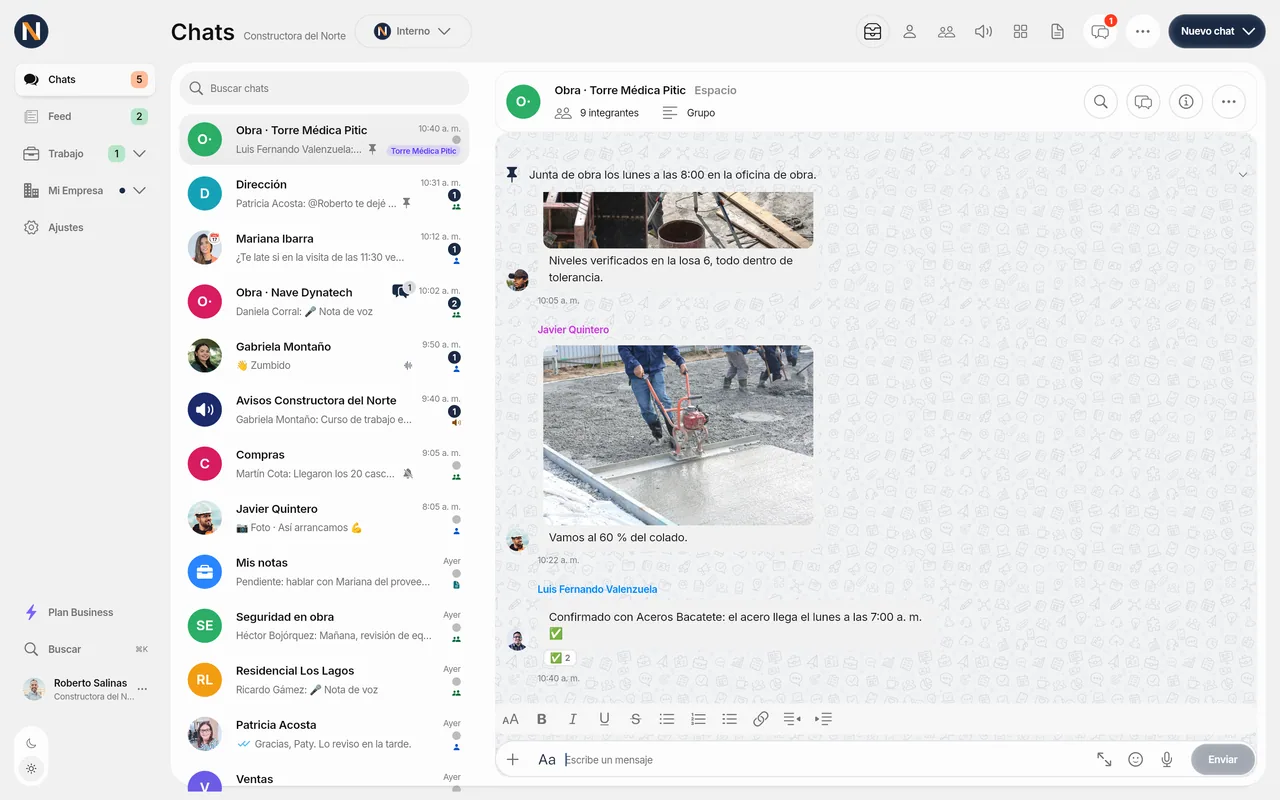
Task: Go to Chats in the sidebar
Action: tap(85, 80)
